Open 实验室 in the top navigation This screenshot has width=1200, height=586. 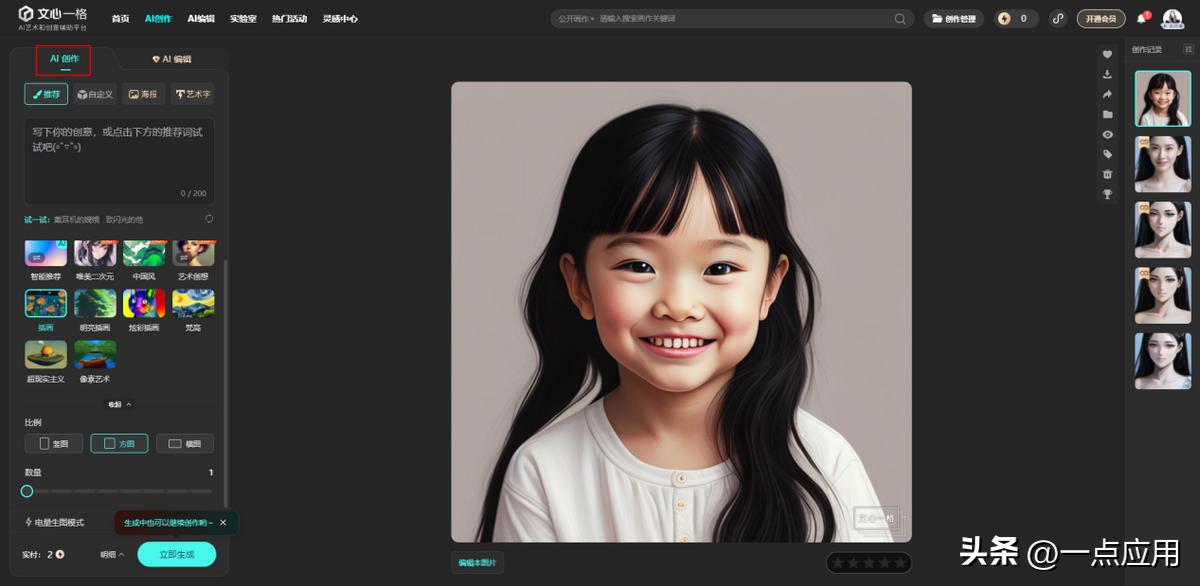click(242, 19)
